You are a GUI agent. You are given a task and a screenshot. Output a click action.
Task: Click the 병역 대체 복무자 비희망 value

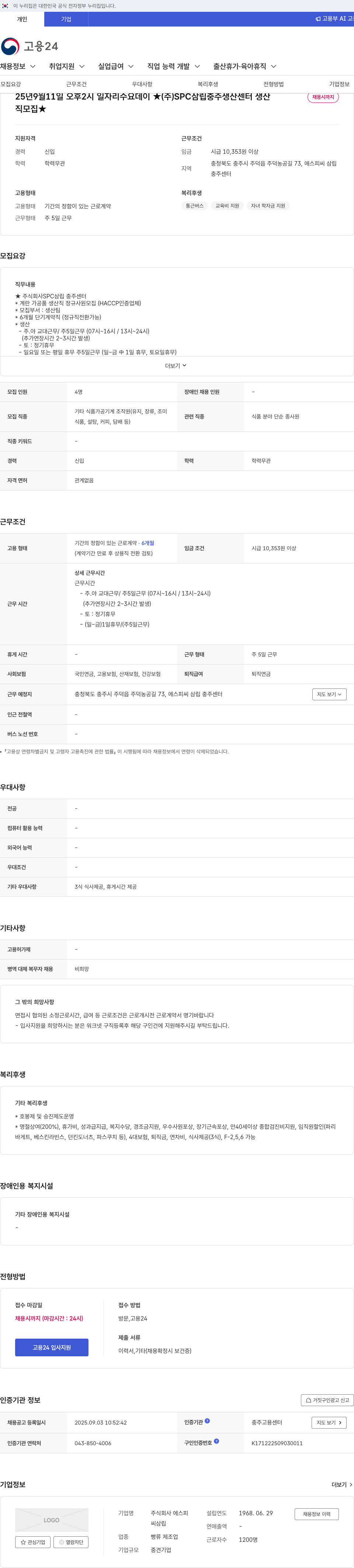coord(81,969)
